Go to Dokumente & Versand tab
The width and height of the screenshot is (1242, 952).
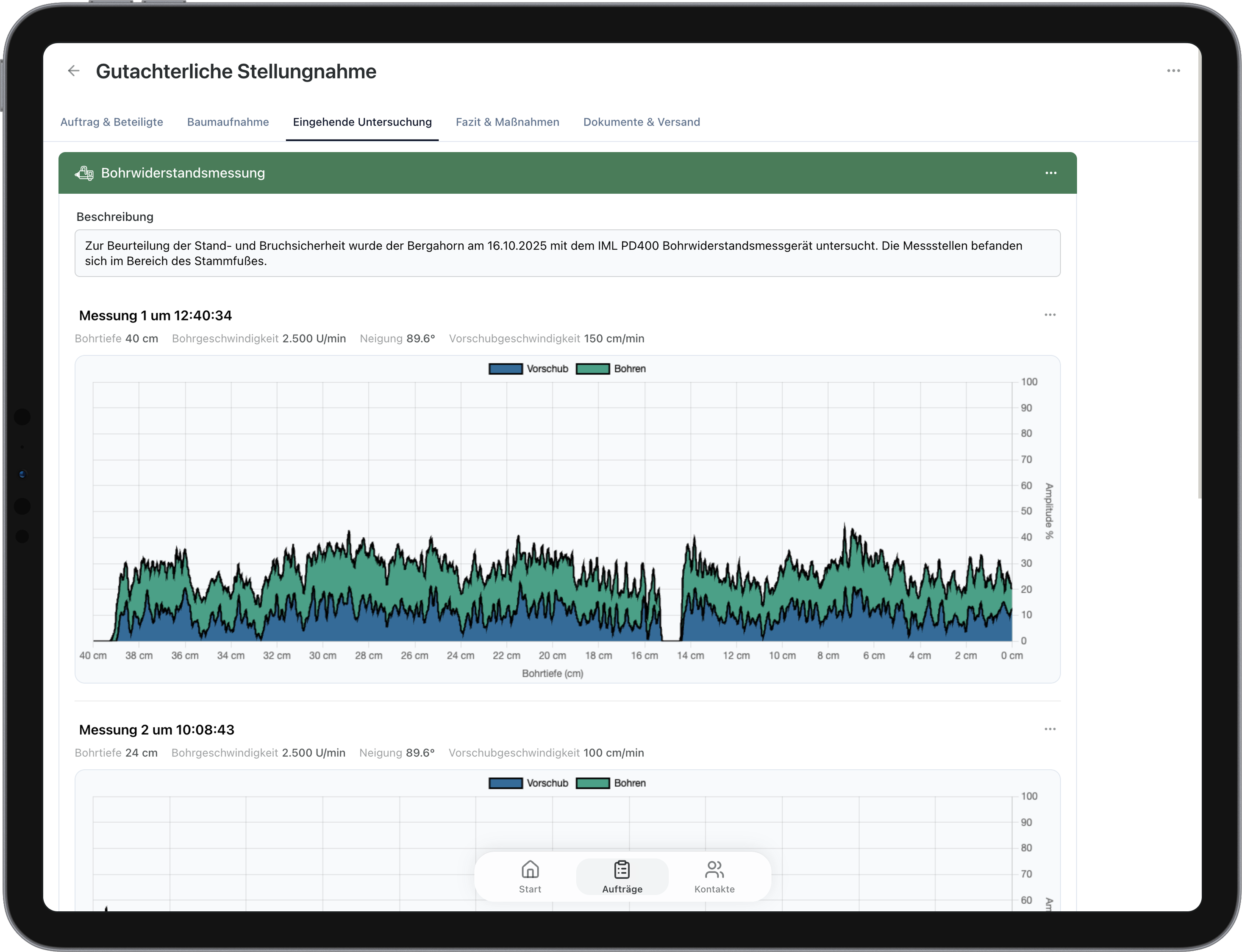(641, 122)
